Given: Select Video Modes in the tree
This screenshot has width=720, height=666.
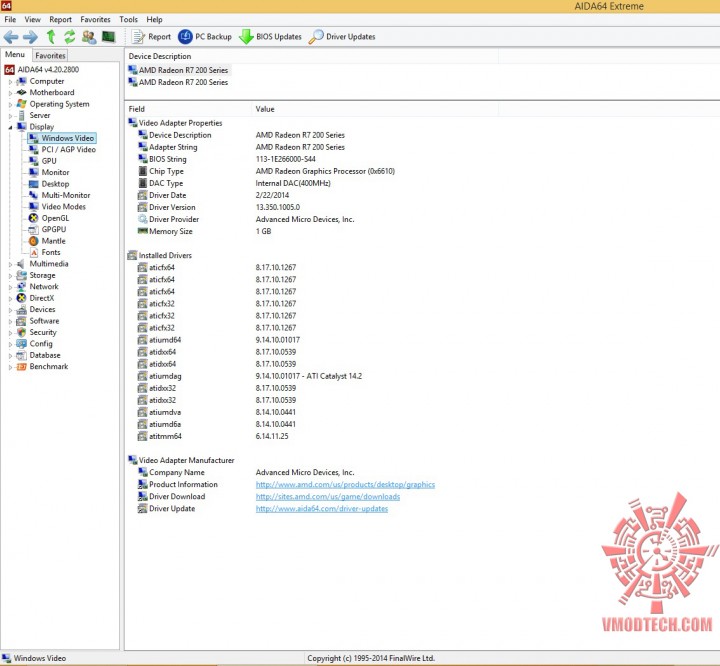Looking at the screenshot, I should 63,207.
